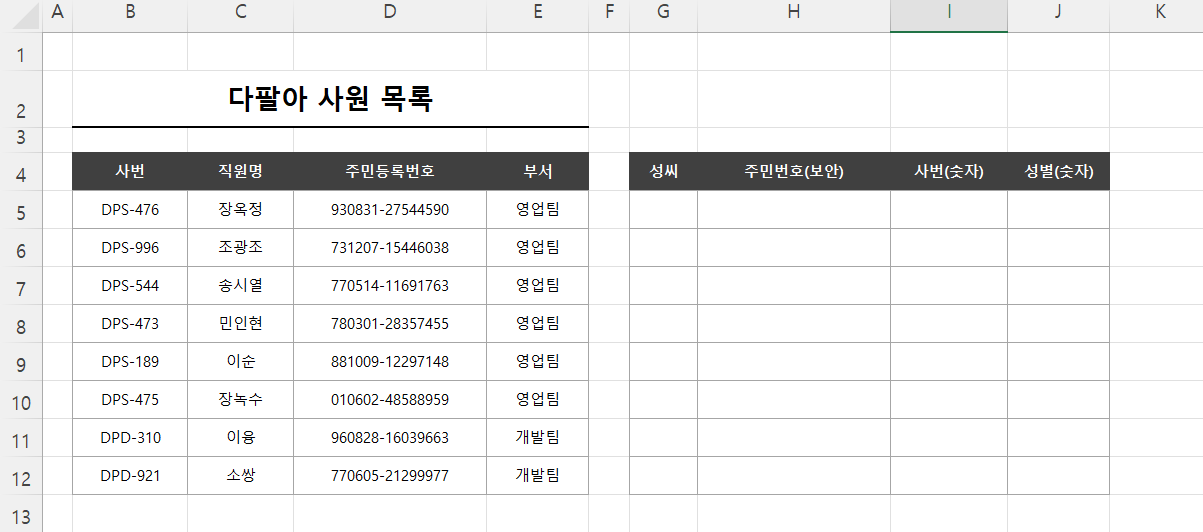Select column header C

[x=240, y=16]
